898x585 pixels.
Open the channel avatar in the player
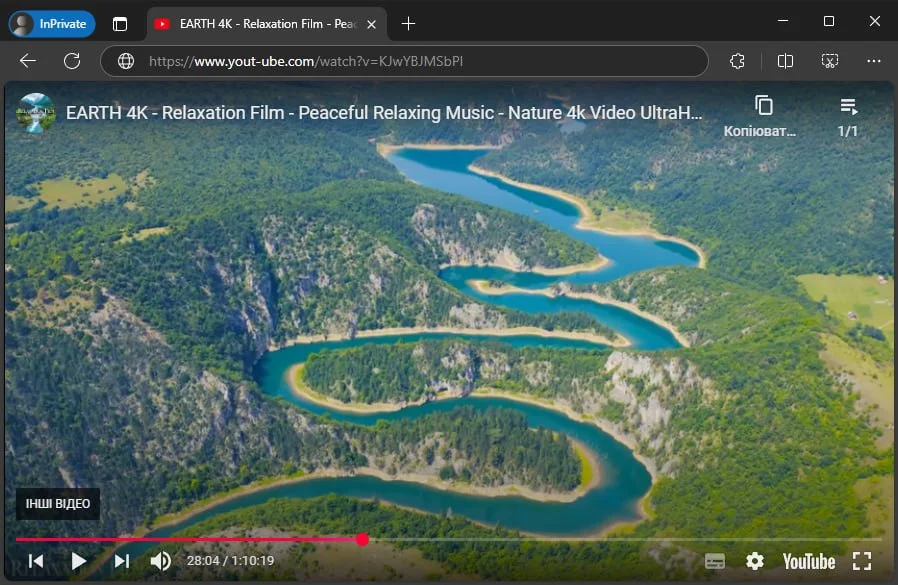click(x=36, y=113)
